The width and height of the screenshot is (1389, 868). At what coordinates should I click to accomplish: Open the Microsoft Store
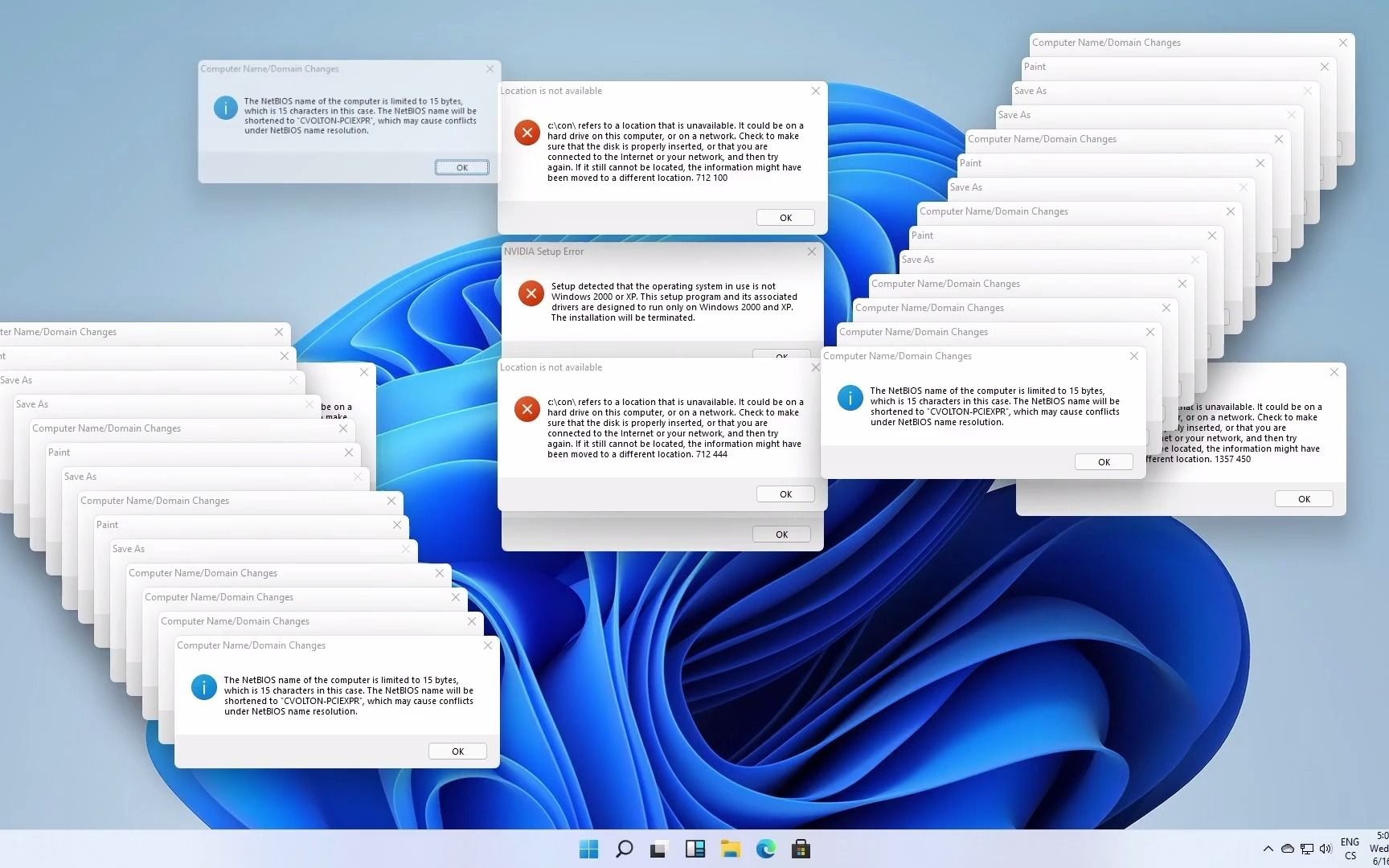coord(801,849)
